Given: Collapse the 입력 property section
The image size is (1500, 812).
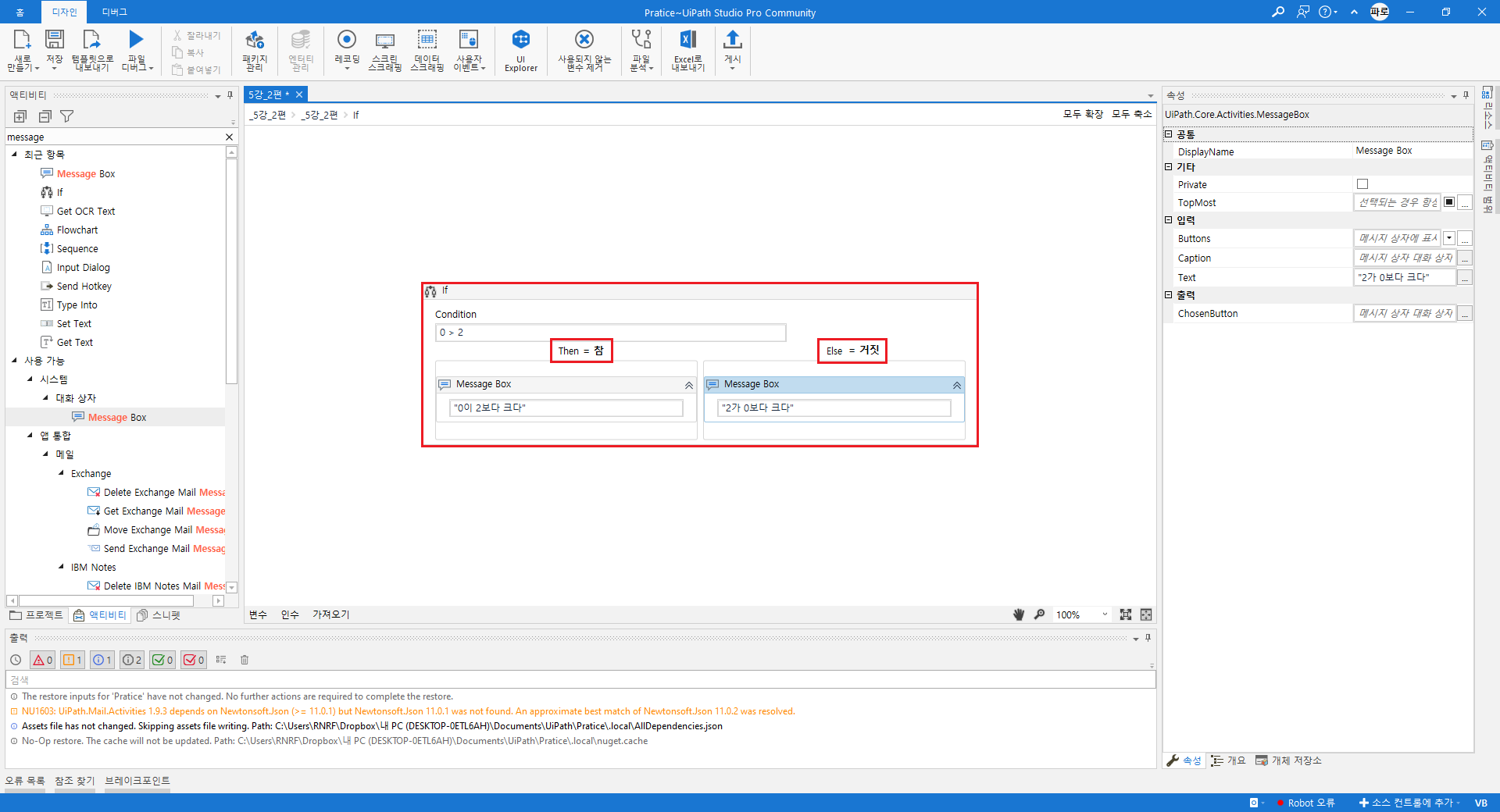Looking at the screenshot, I should [x=1169, y=220].
